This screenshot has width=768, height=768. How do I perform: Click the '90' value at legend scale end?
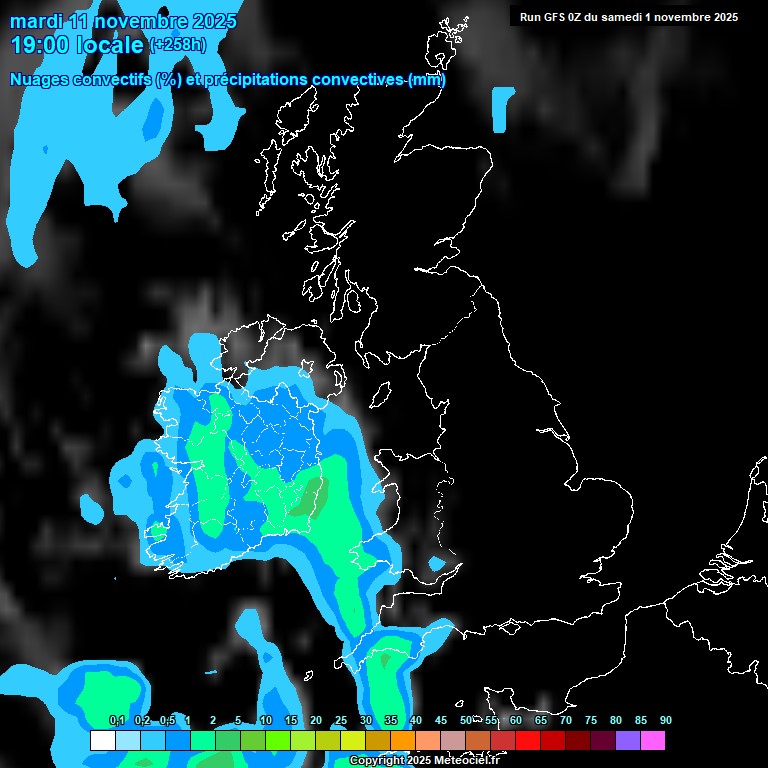coord(666,721)
